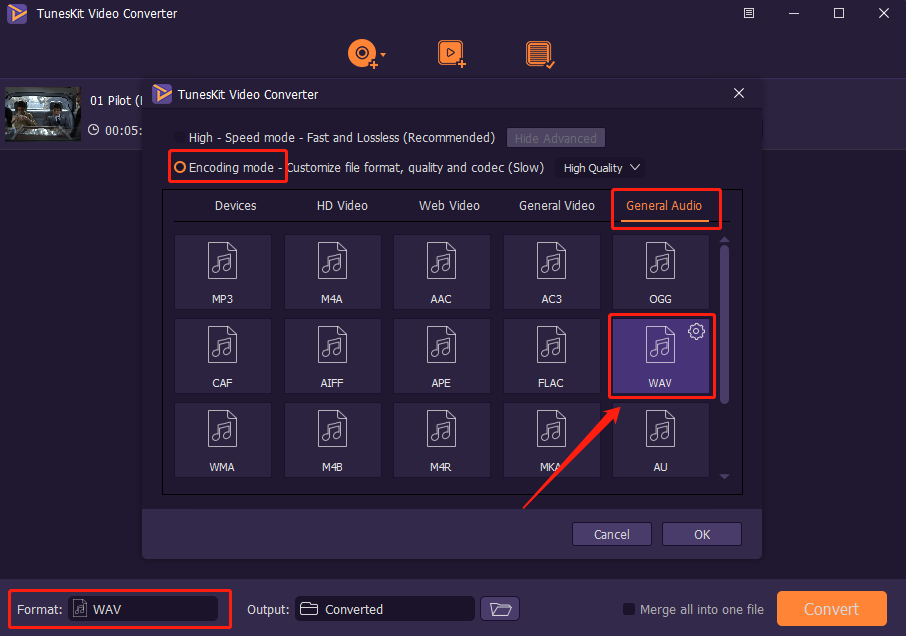Switch to the Devices tab

point(235,206)
